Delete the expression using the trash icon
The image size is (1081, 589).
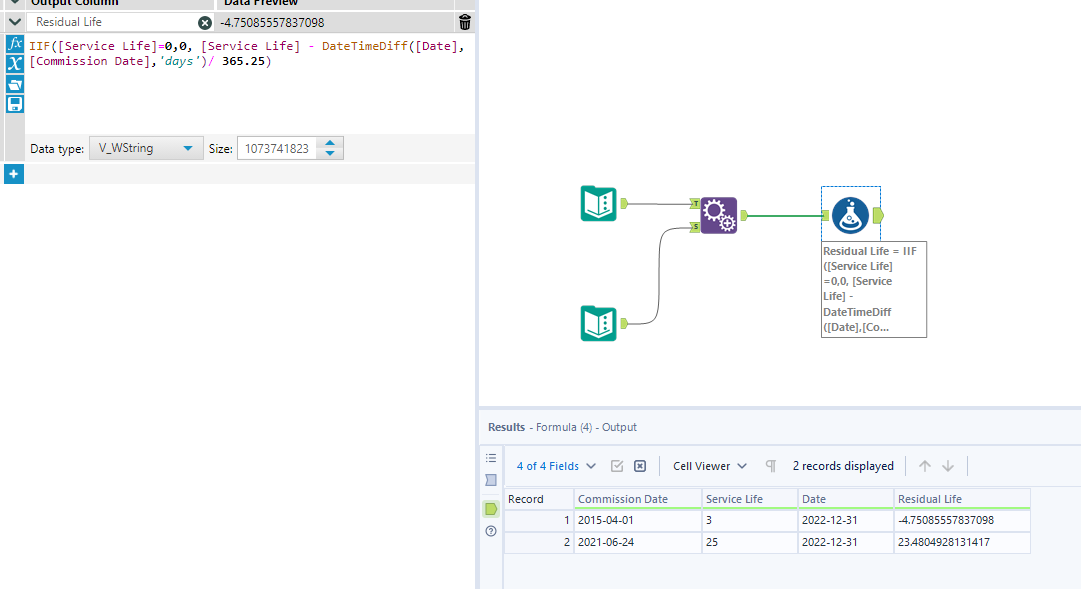pos(464,21)
